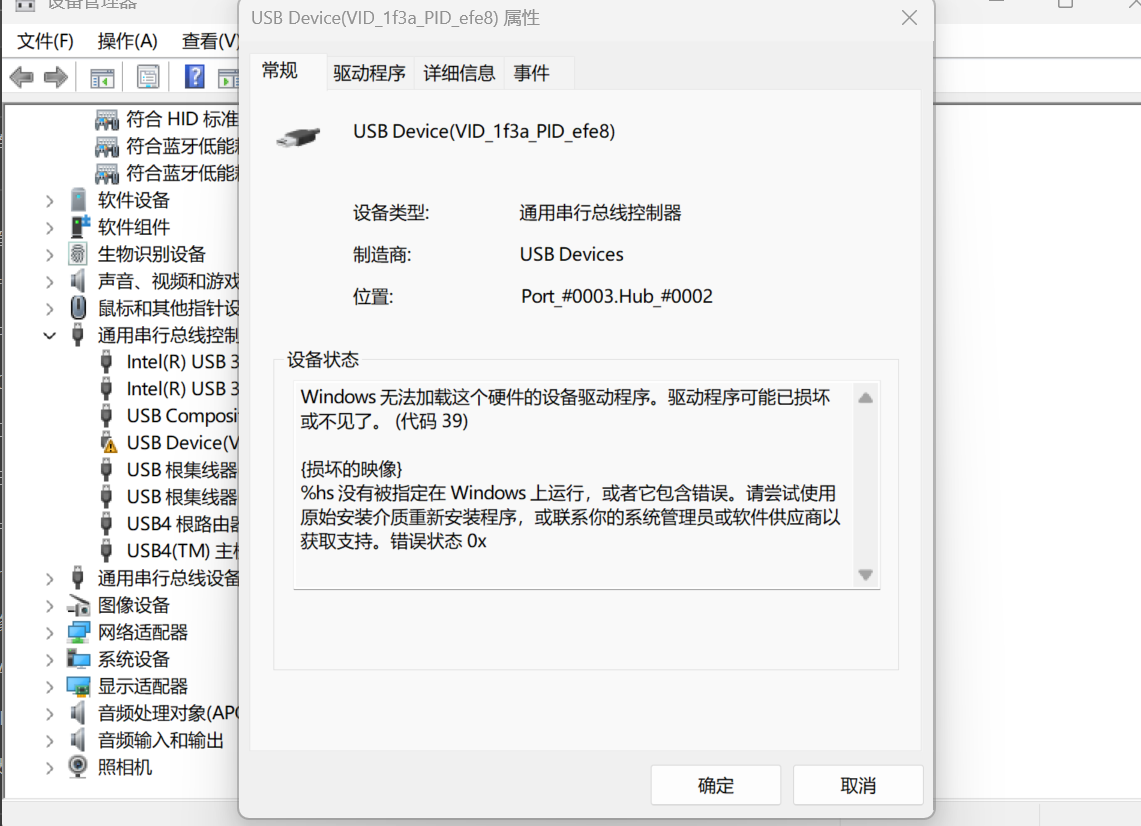Open the 文件(F) menu
Image resolution: width=1141 pixels, height=826 pixels.
coord(44,41)
